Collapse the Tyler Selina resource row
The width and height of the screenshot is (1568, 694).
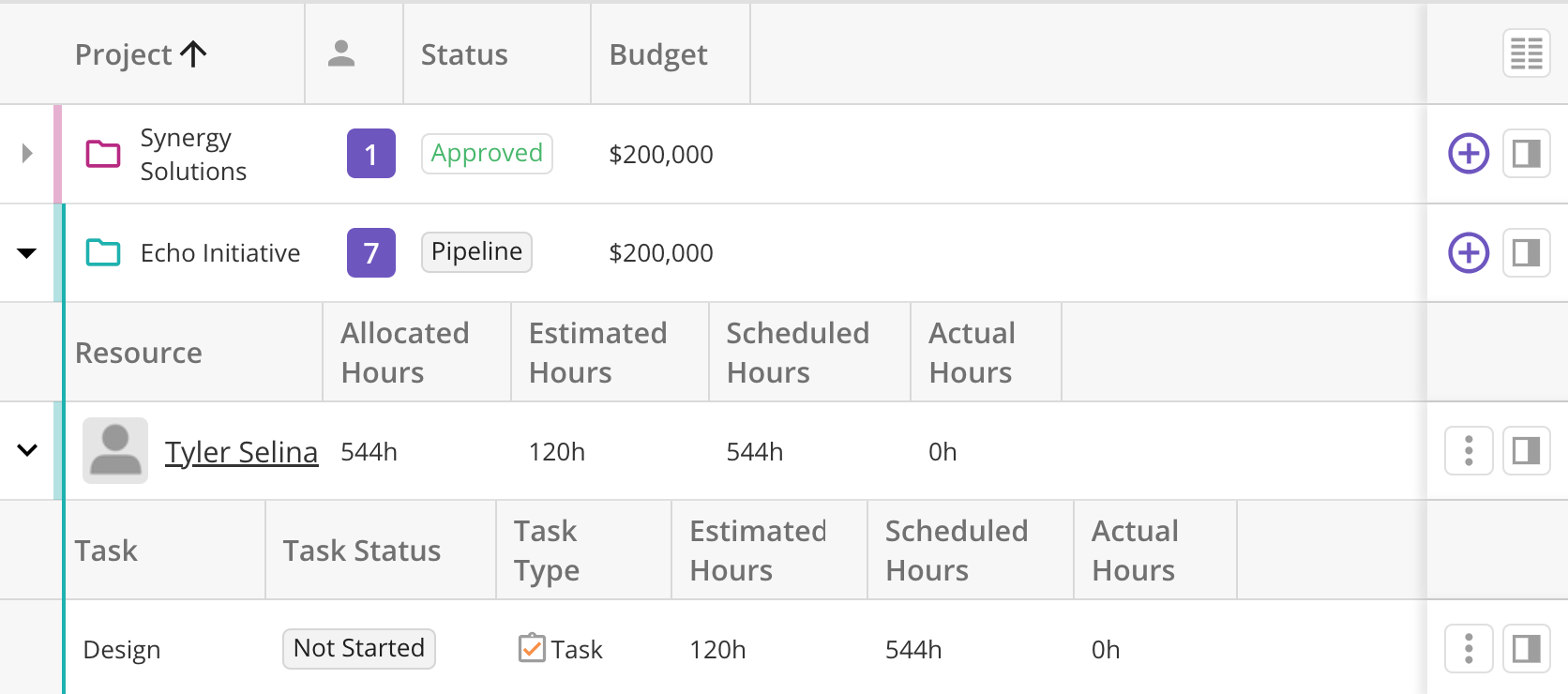pos(27,450)
